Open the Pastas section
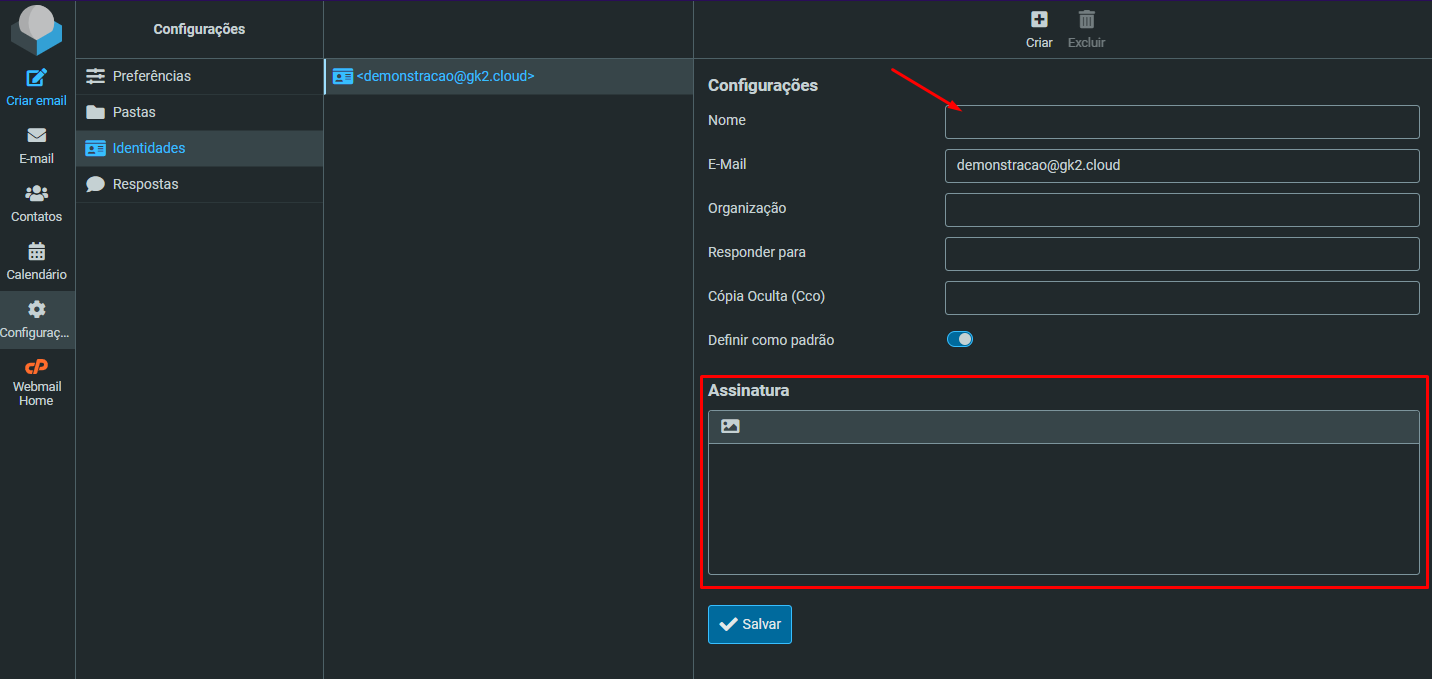The height and width of the screenshot is (679, 1432). pos(134,112)
